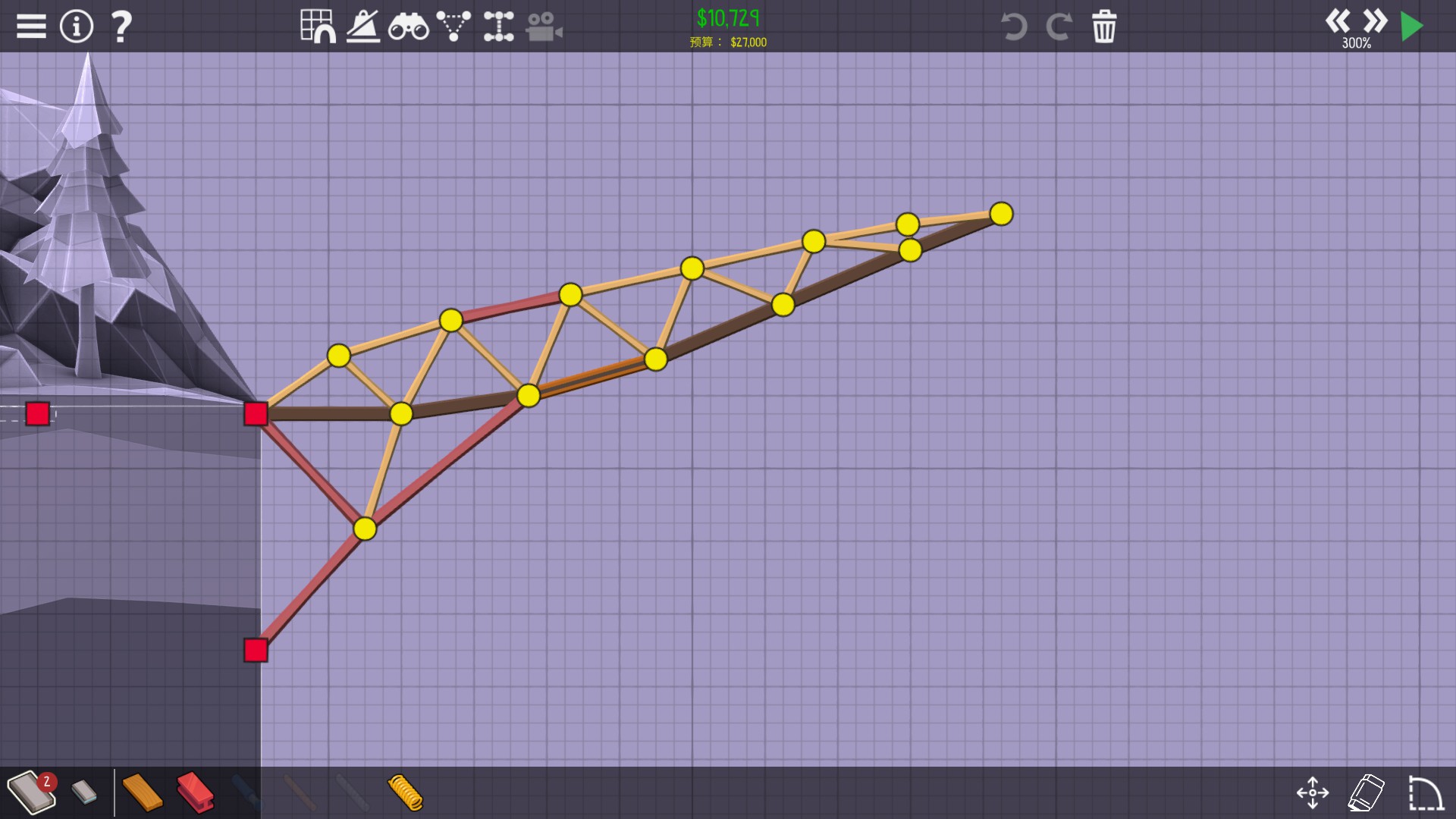Select the red steel beam material
The image size is (1456, 819).
point(195,792)
